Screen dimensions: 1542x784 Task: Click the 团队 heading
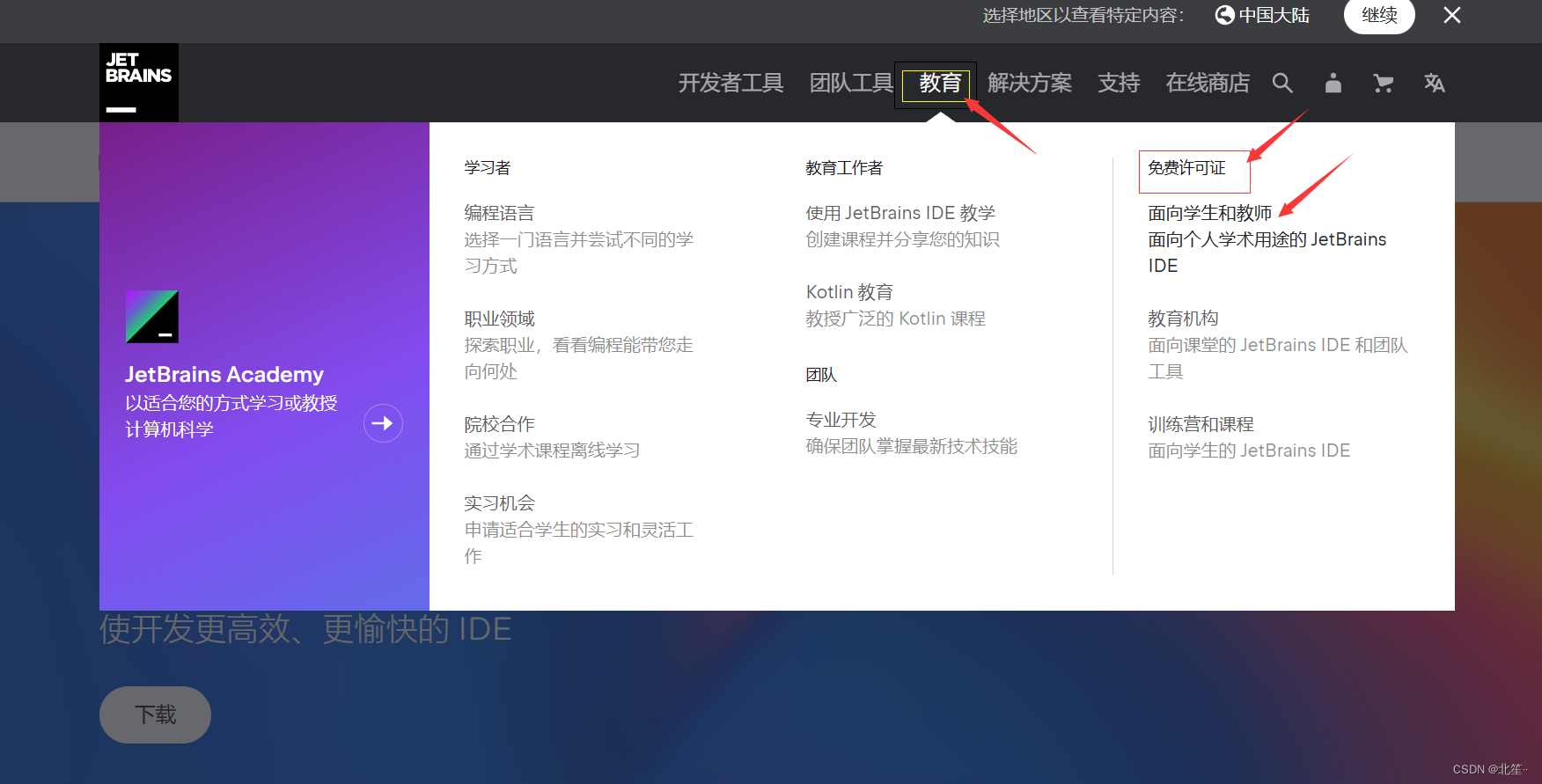(821, 375)
